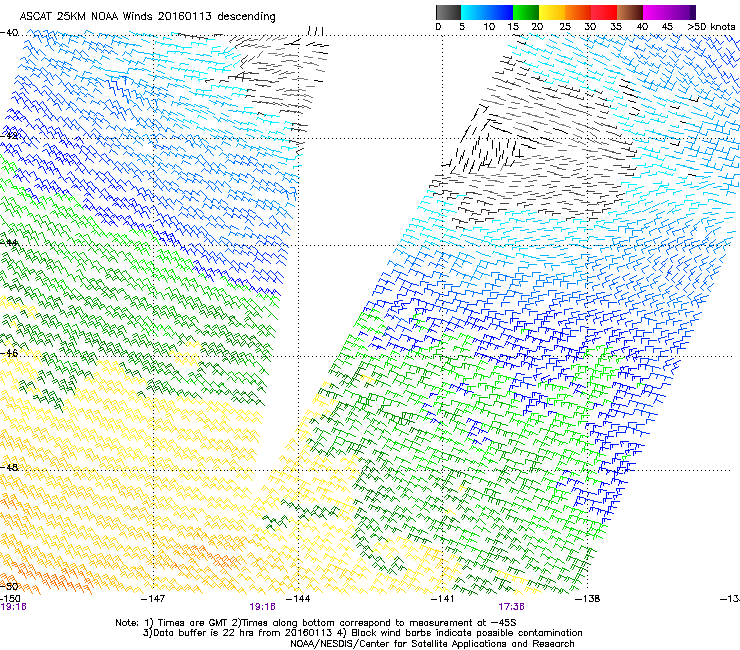The image size is (740, 650).
Task: Click the legend label "35"
Action: 616,27
